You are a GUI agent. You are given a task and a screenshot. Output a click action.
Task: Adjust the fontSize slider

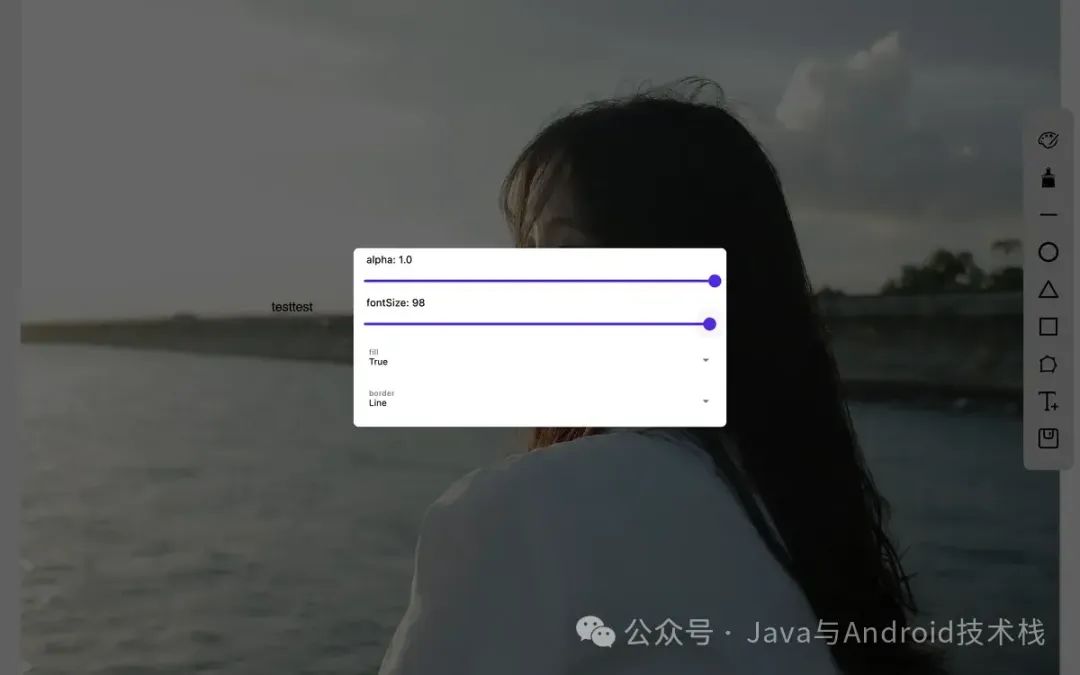pyautogui.click(x=540, y=324)
